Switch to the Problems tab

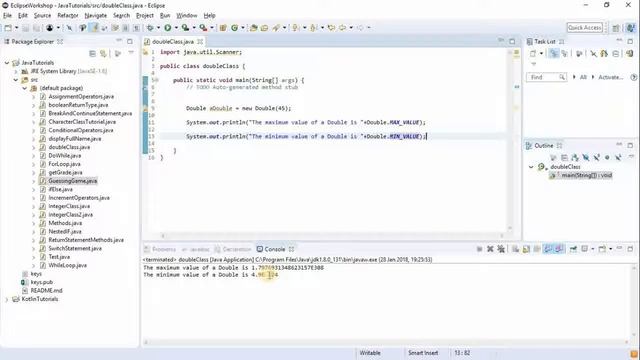coord(160,249)
